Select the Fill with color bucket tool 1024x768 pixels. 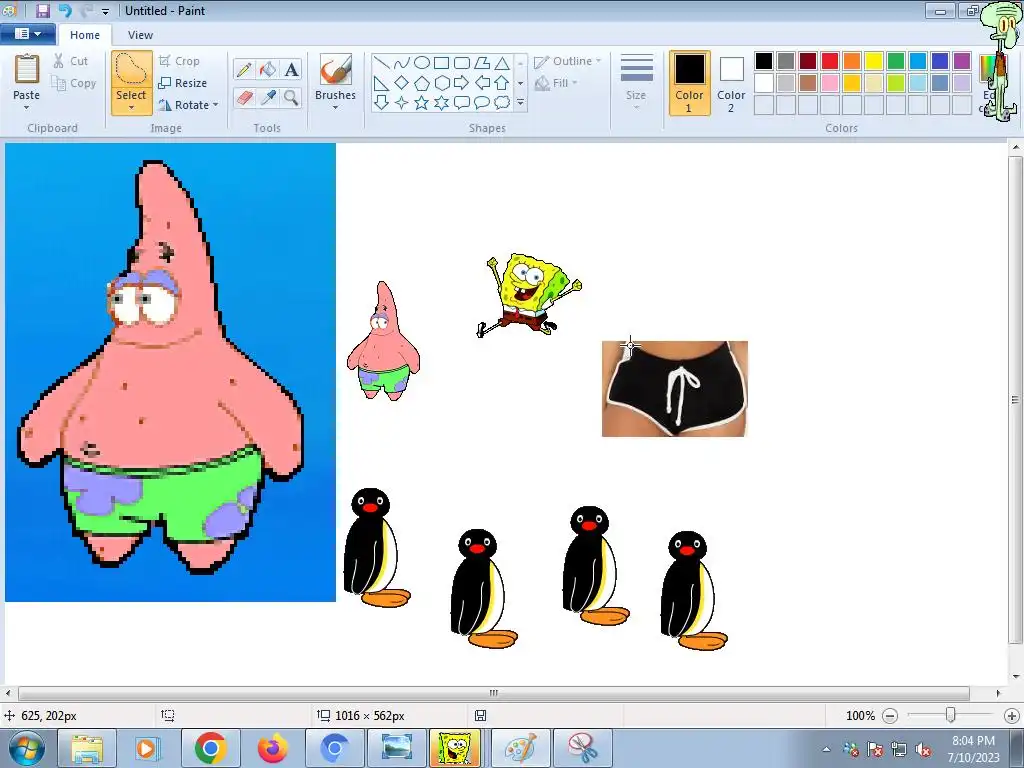point(268,69)
